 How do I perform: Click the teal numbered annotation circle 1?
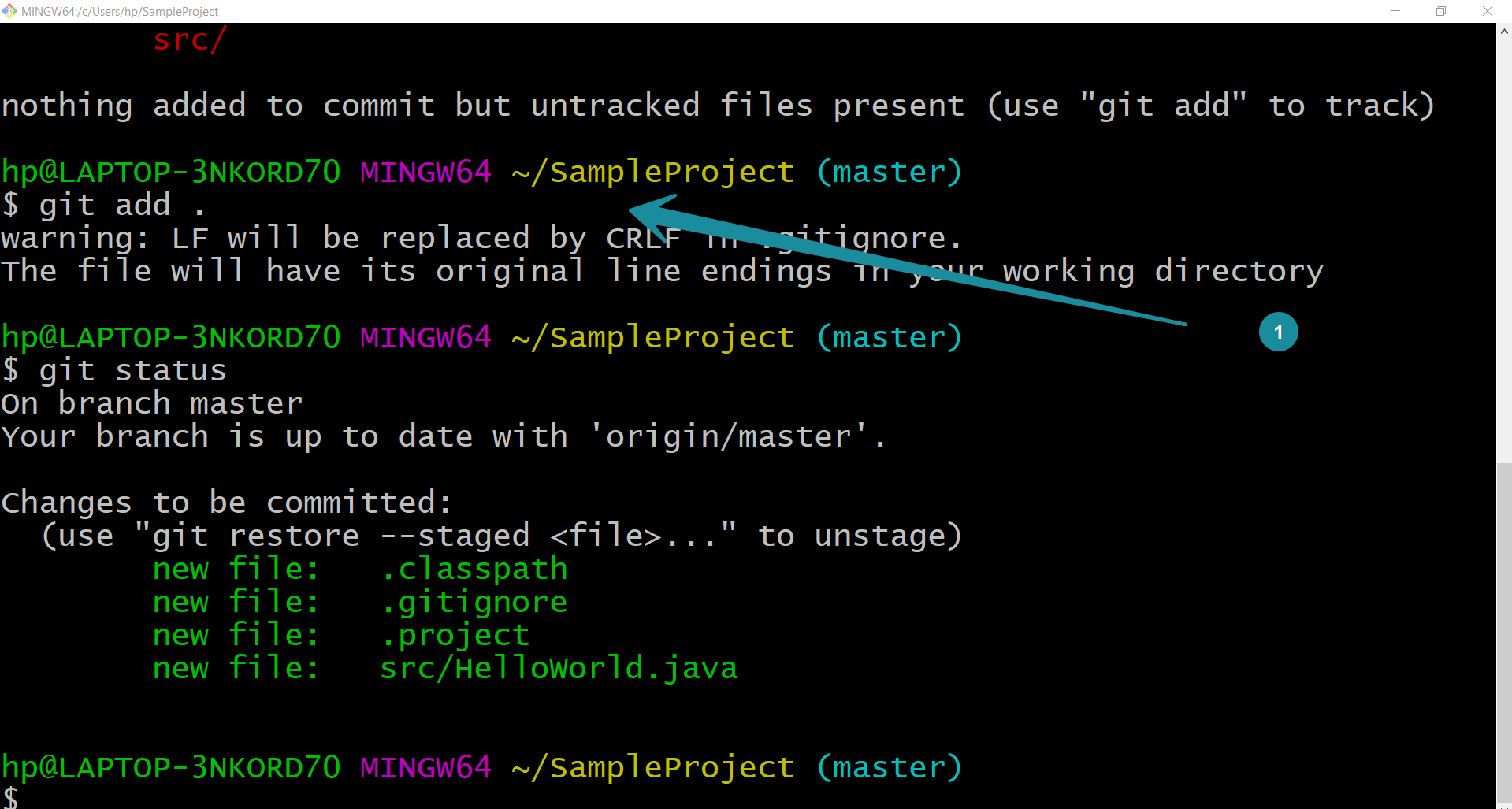coord(1278,332)
